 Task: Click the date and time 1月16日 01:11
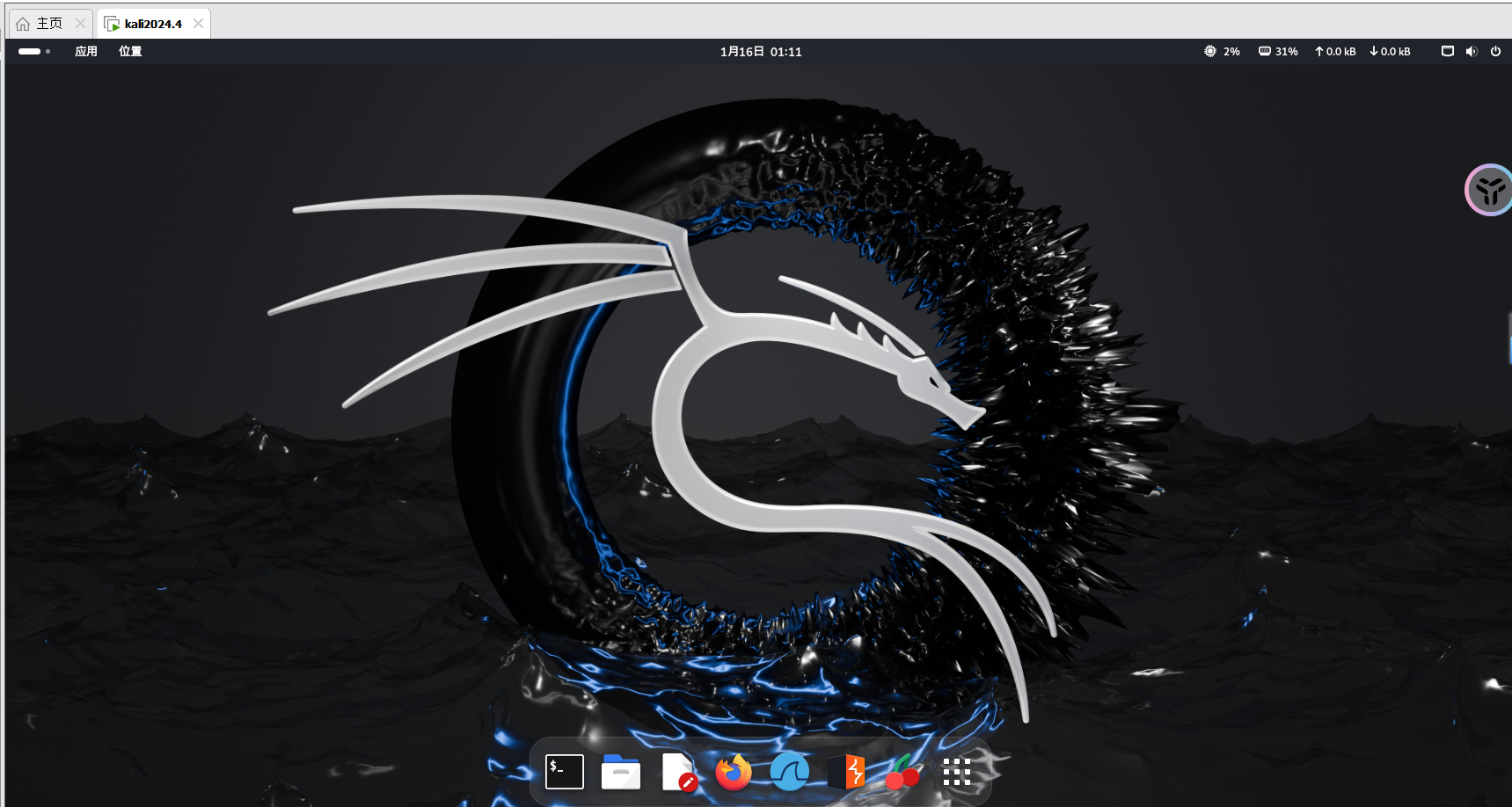pos(761,51)
